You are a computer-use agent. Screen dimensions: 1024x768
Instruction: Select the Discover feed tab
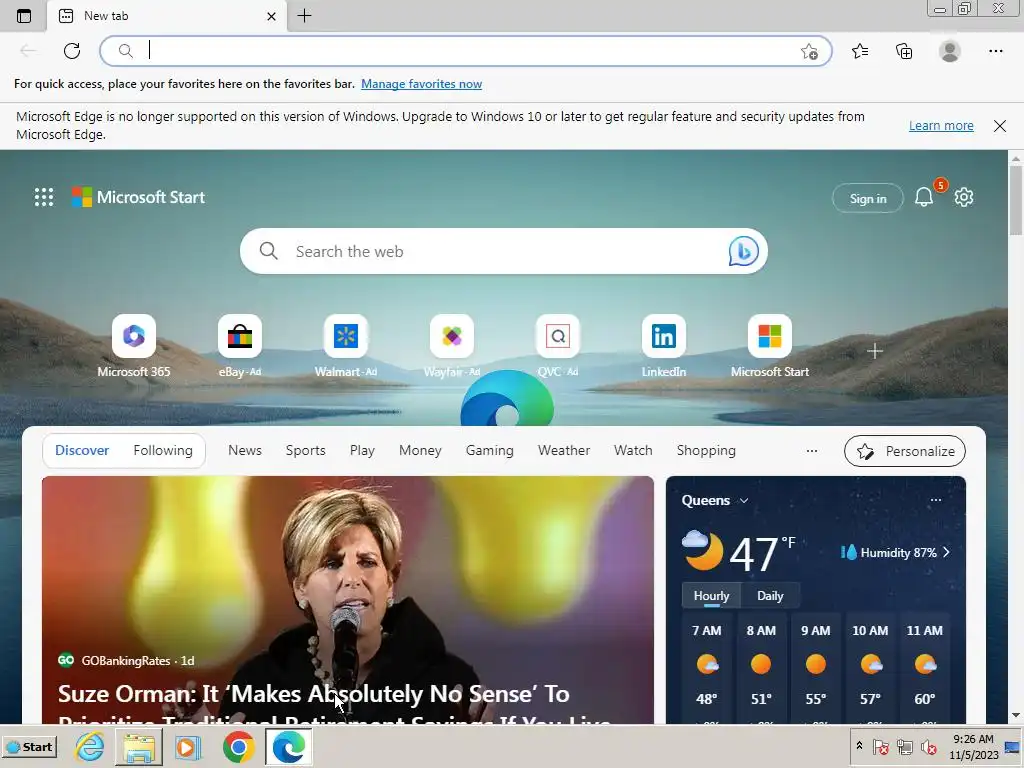[82, 451]
